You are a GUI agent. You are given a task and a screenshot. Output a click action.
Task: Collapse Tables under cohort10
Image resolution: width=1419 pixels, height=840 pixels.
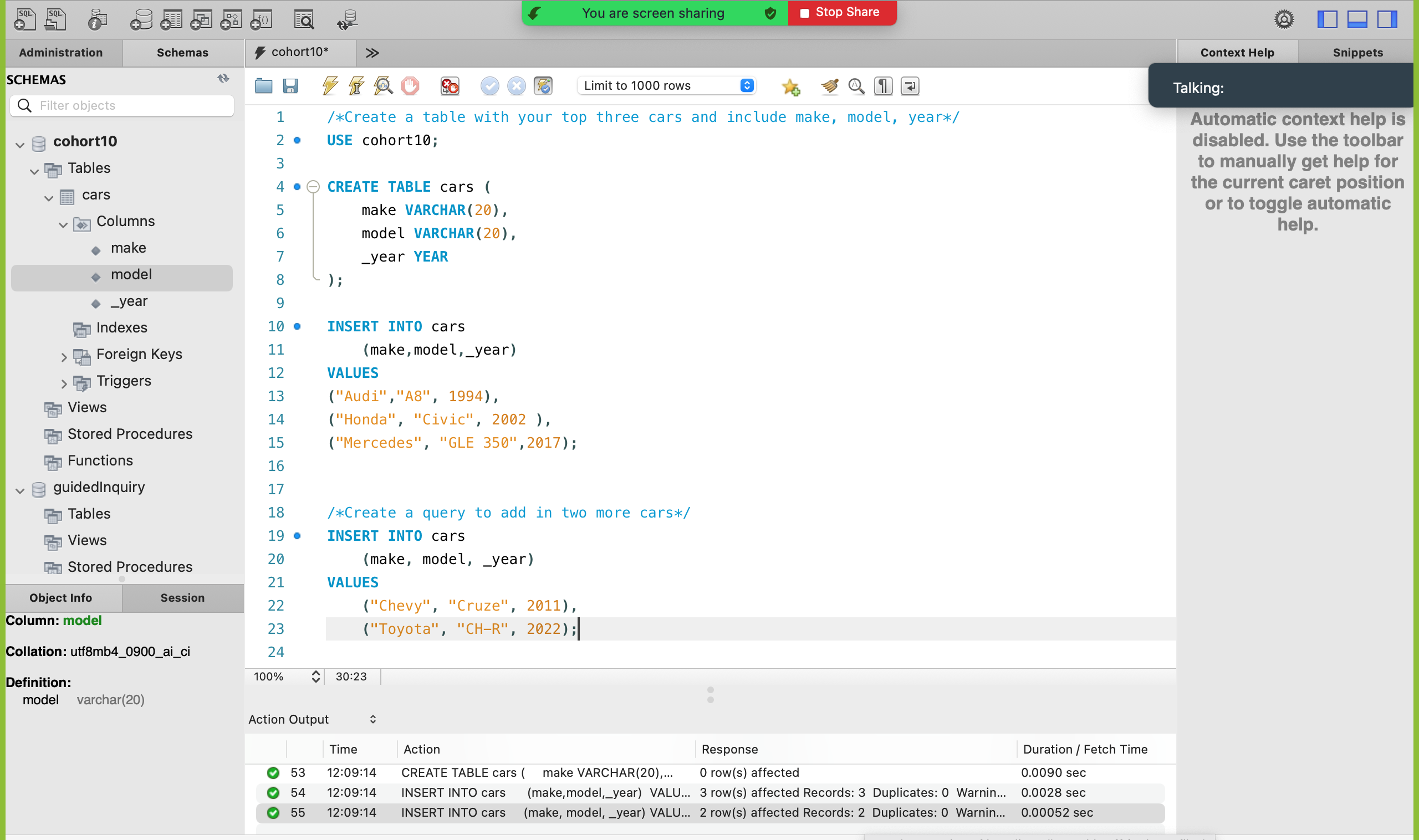tap(34, 171)
